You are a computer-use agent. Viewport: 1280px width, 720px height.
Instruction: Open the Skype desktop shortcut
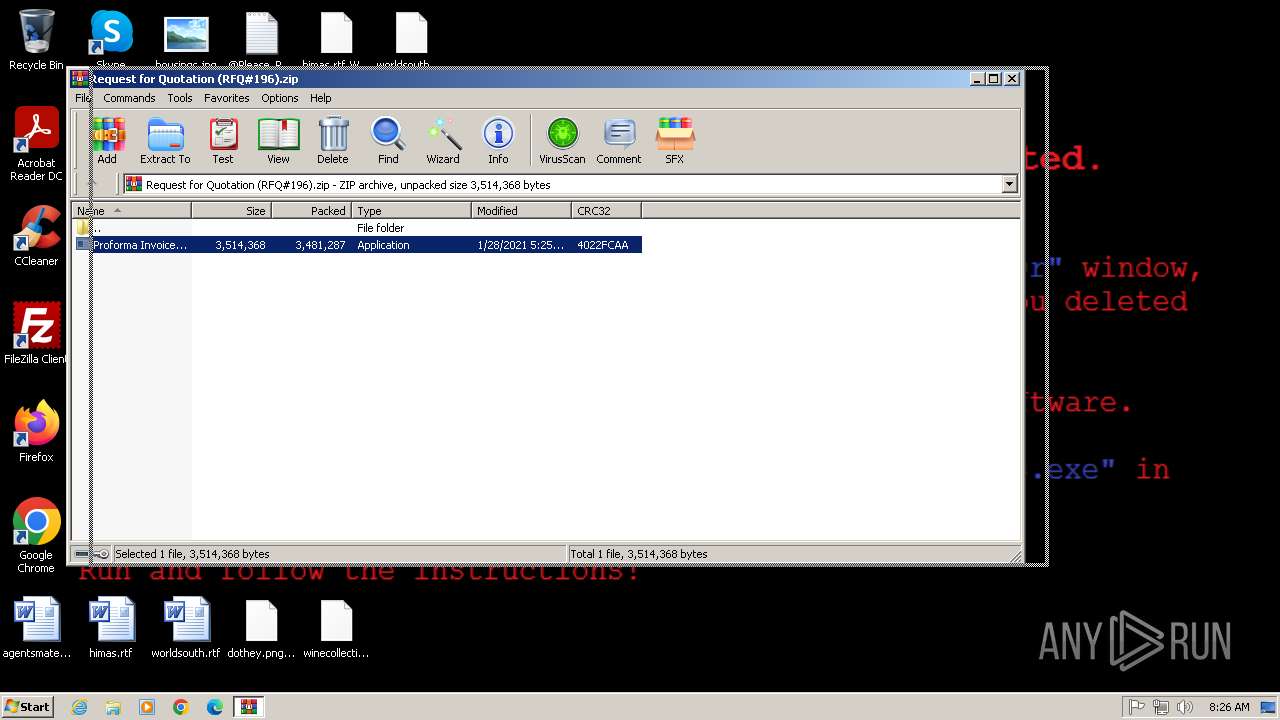pyautogui.click(x=111, y=38)
